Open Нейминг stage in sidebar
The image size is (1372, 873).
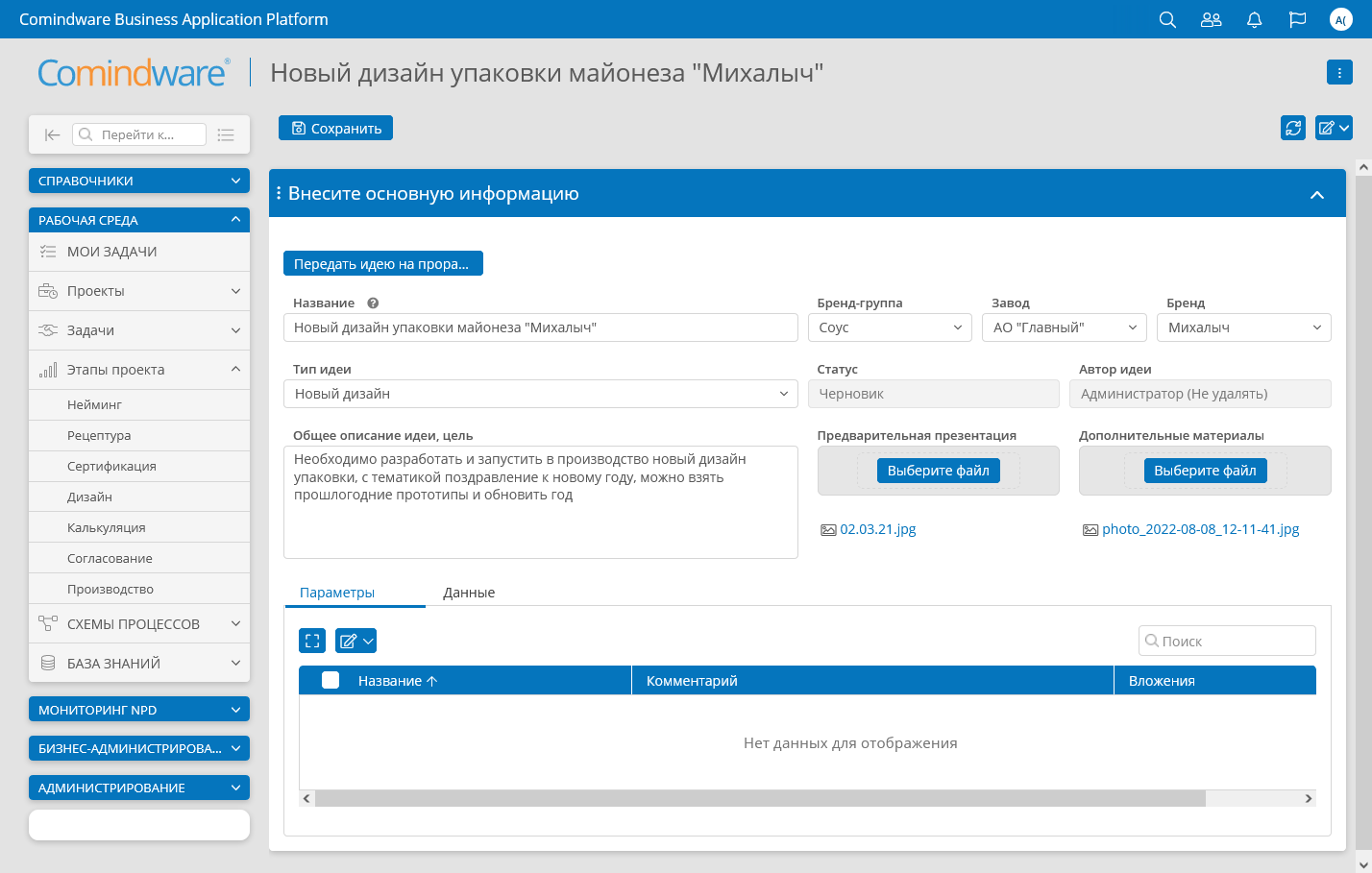139,404
